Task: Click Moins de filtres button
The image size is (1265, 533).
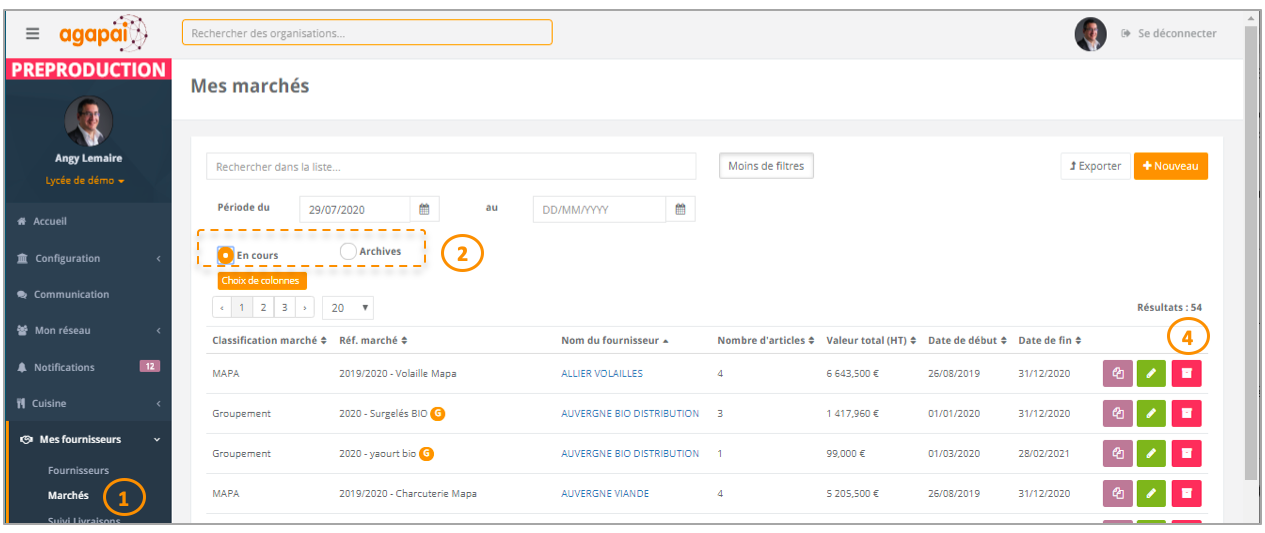Action: [766, 166]
